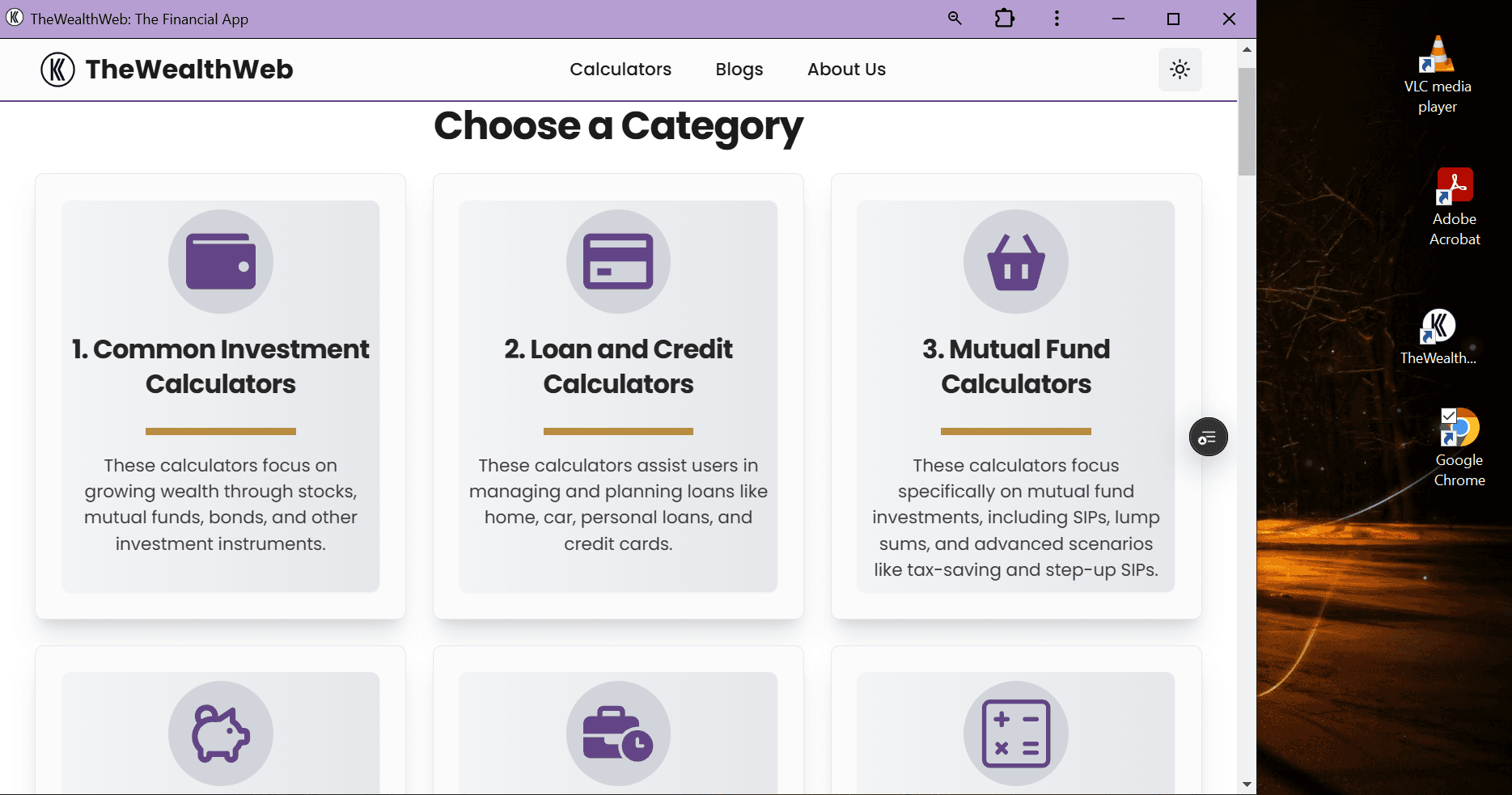Click the scroll down arrow on scrollbar

pos(1247,784)
